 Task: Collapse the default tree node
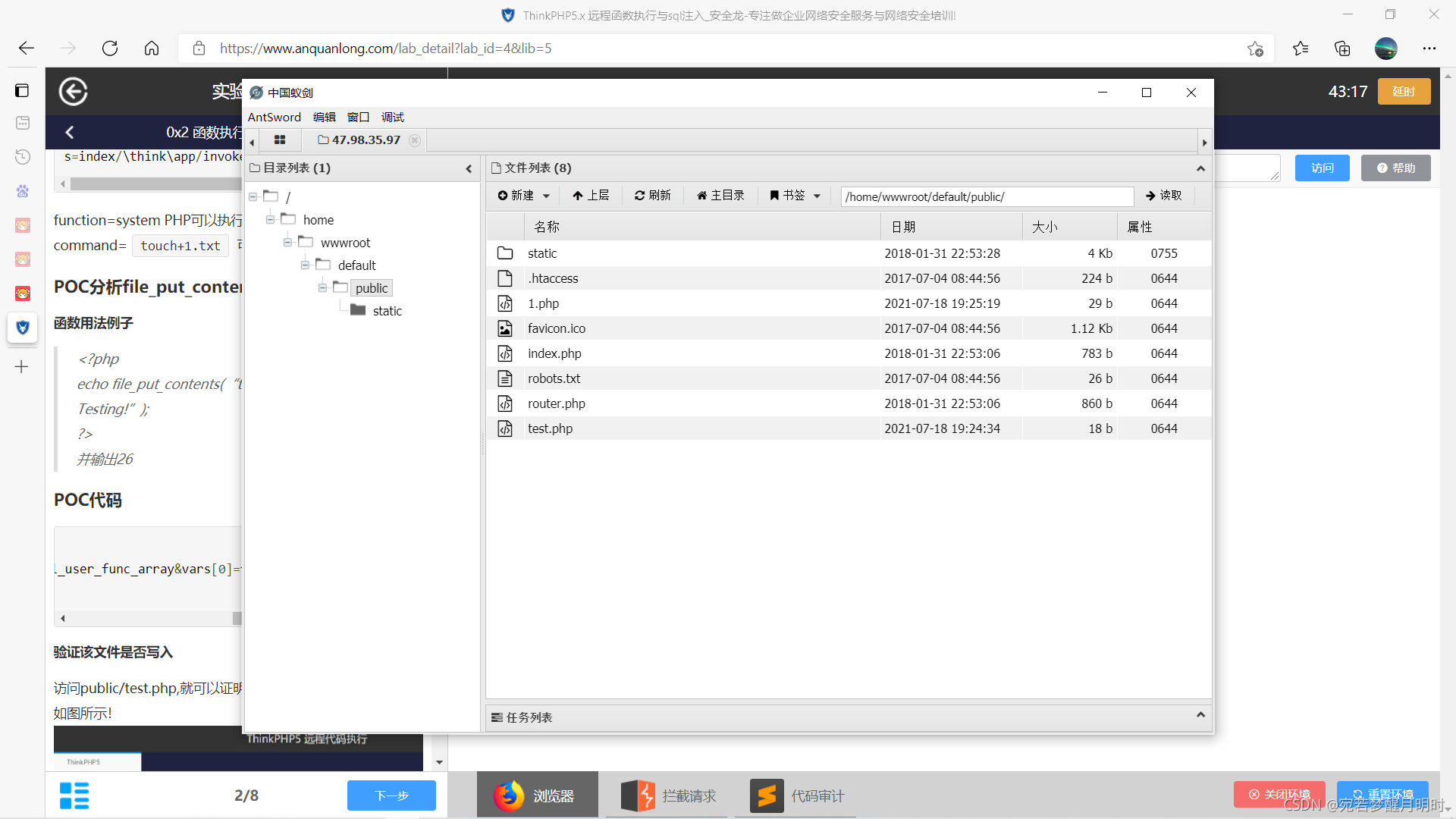point(305,265)
